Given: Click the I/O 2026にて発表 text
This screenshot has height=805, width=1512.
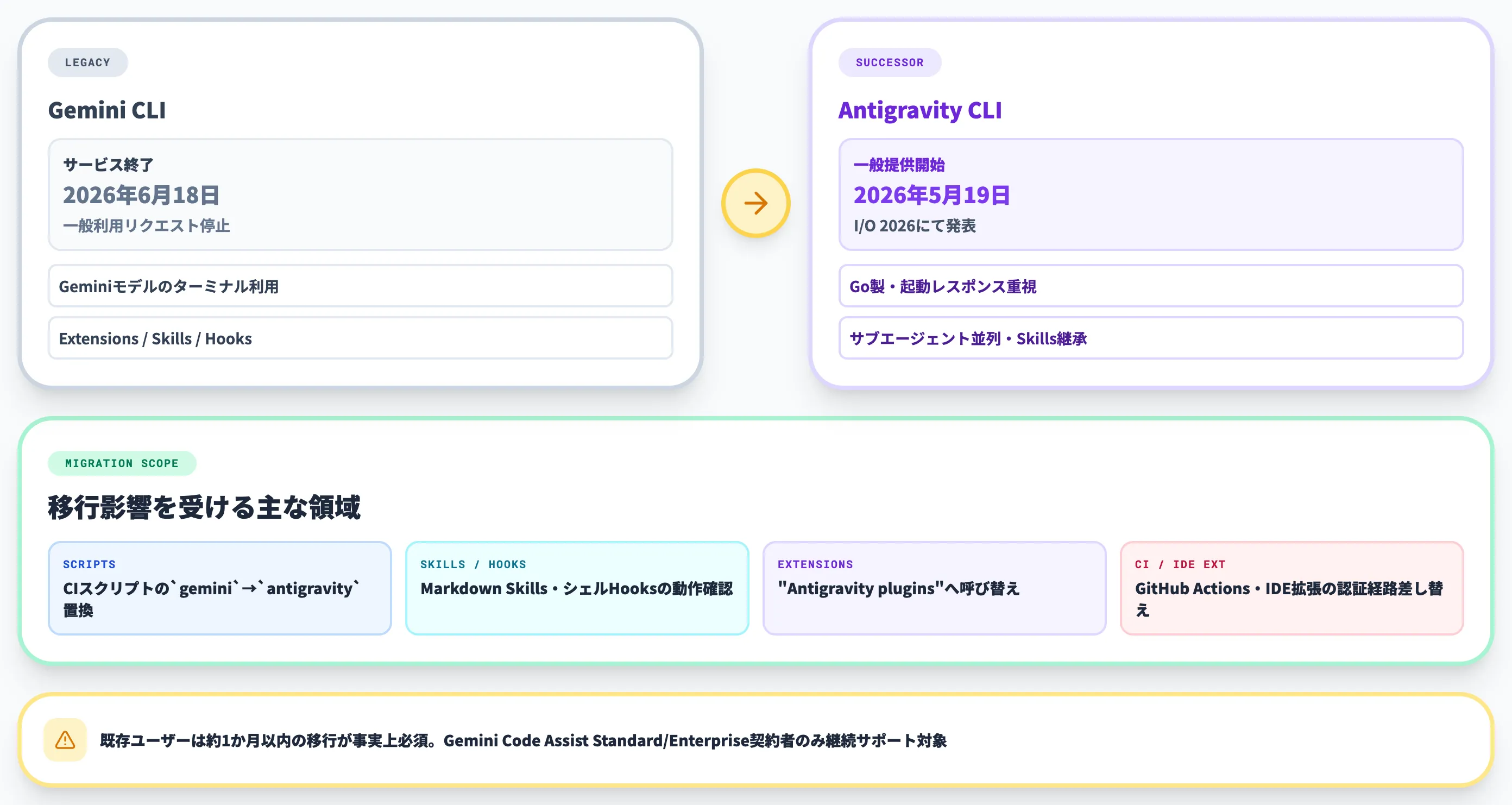Looking at the screenshot, I should [x=915, y=226].
